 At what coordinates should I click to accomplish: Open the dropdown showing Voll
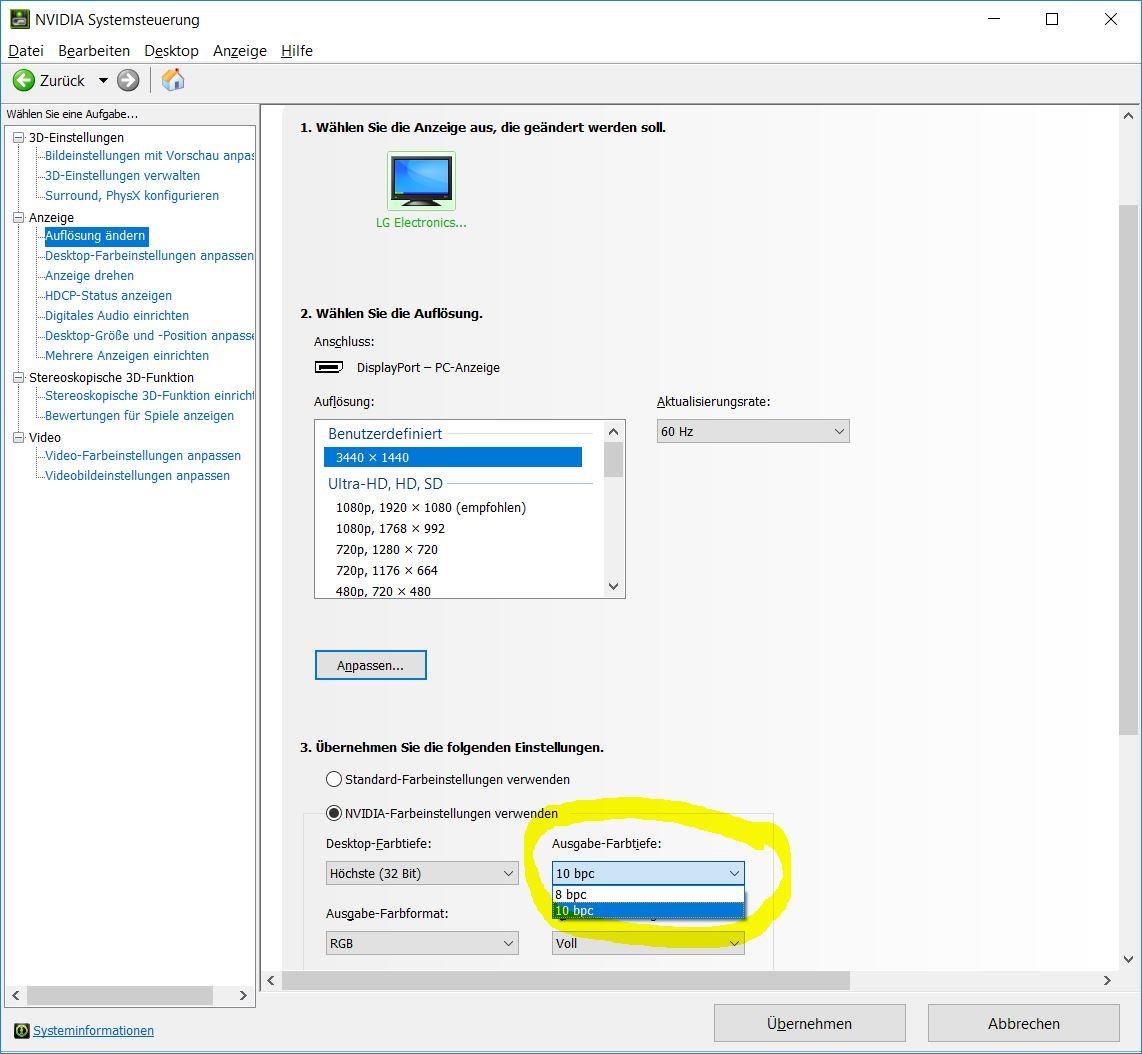coord(648,943)
